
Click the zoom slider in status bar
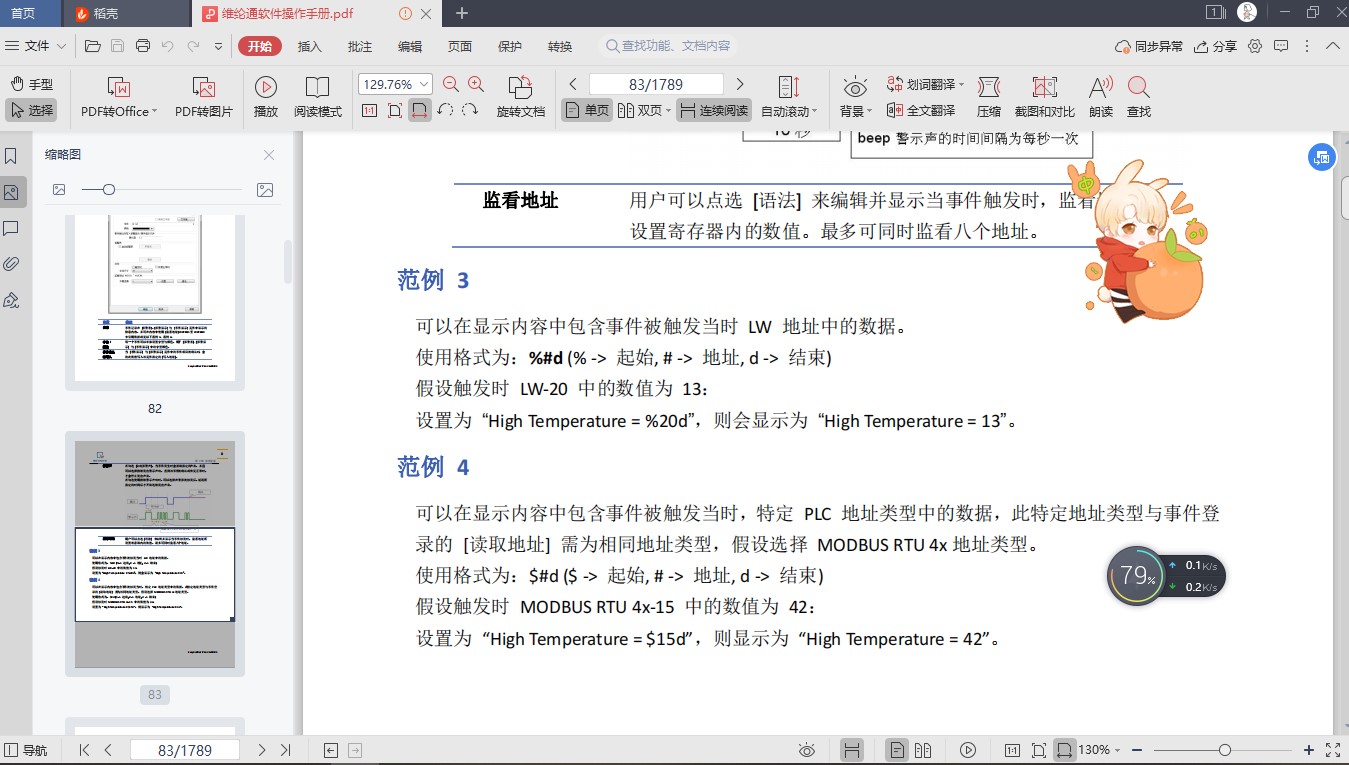(x=1224, y=750)
